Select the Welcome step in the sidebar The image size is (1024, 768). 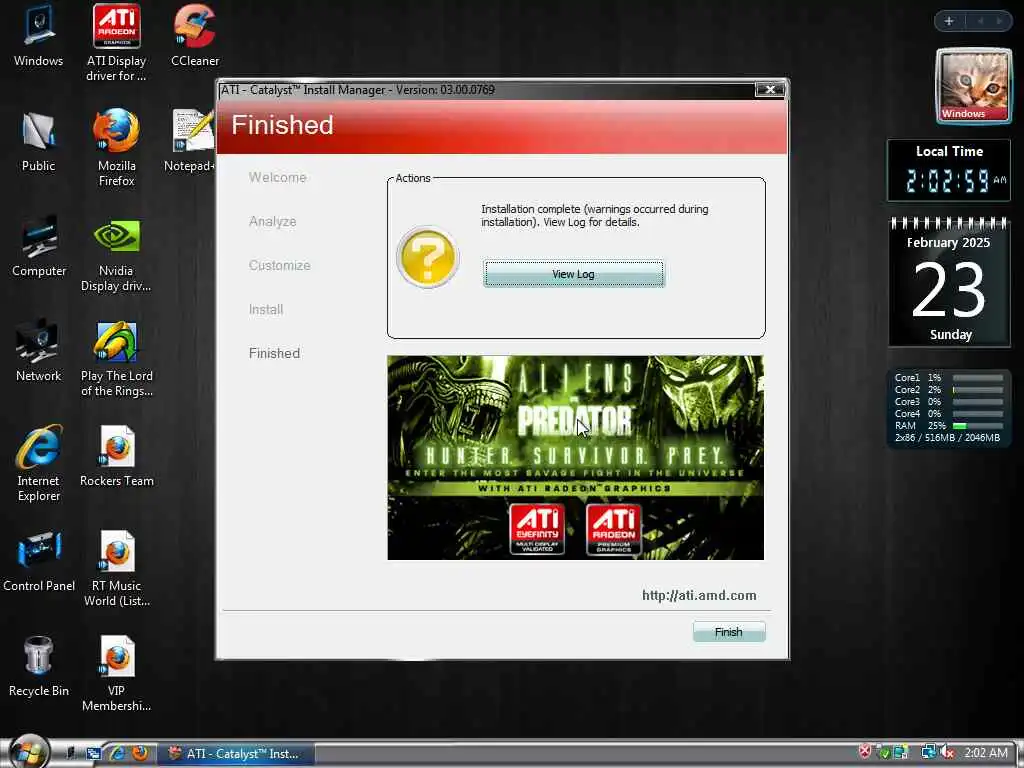pyautogui.click(x=278, y=177)
